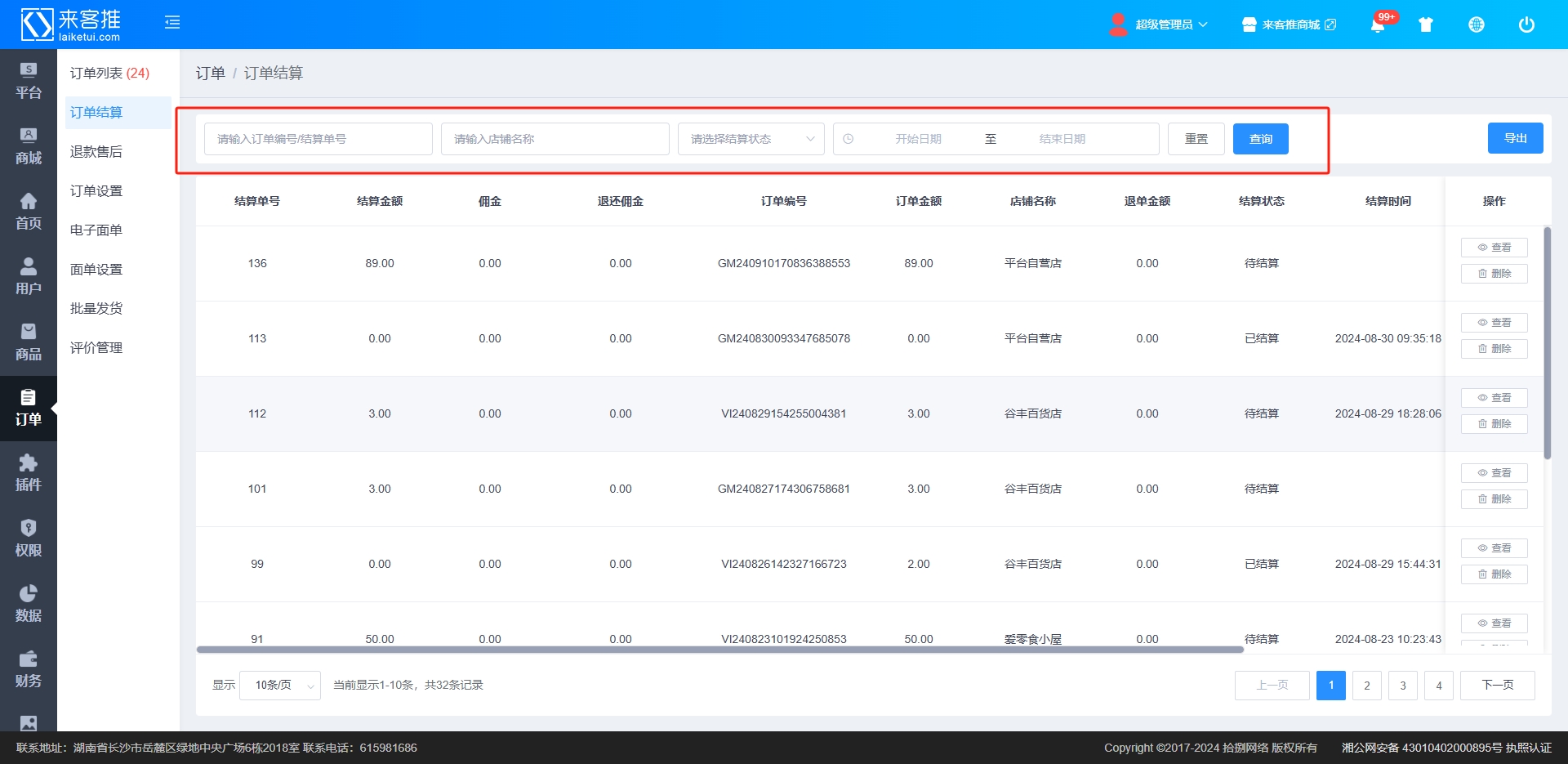Export data with the 导出 button

coord(1515,138)
